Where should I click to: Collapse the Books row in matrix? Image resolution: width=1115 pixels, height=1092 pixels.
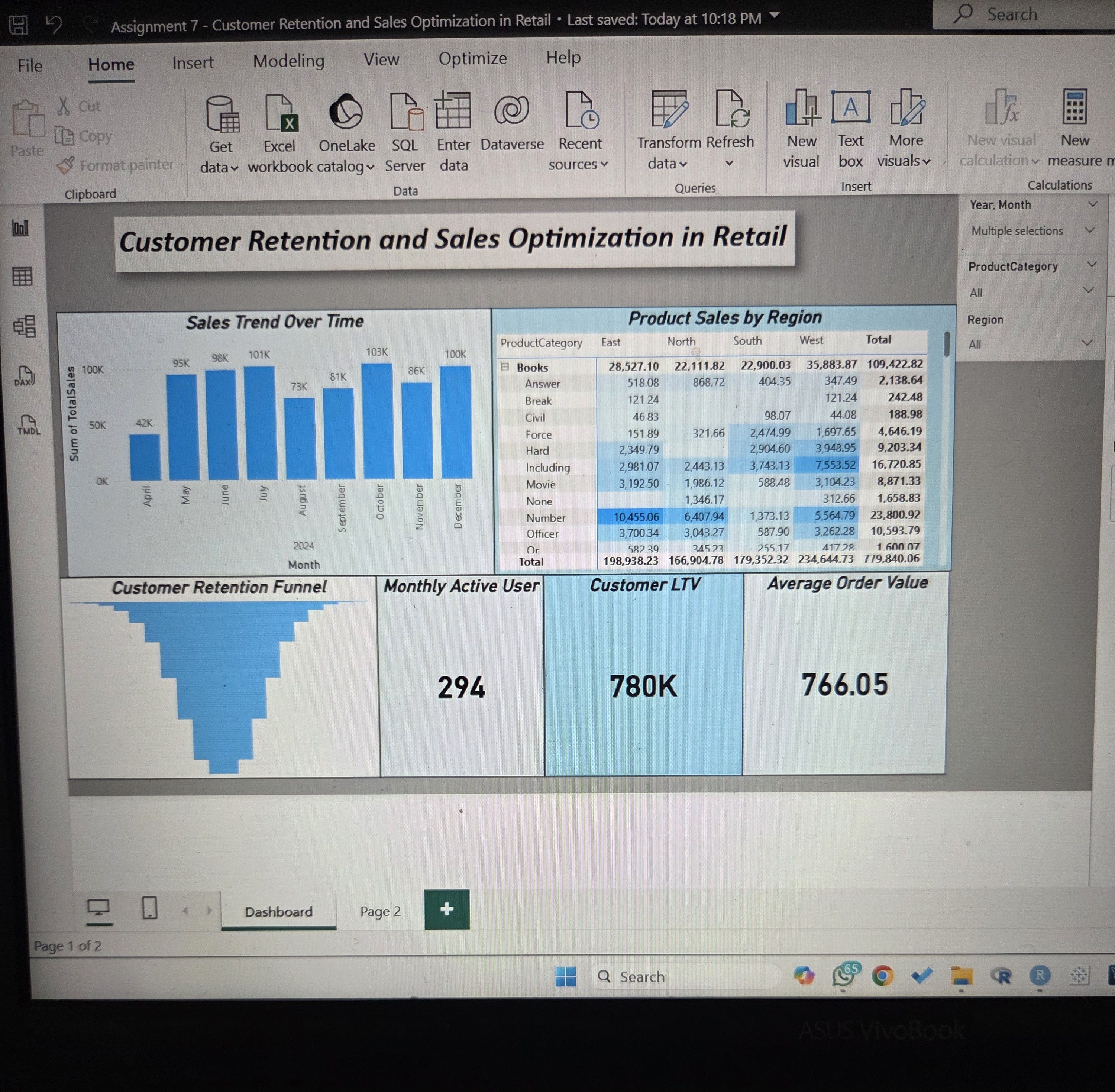pos(505,367)
